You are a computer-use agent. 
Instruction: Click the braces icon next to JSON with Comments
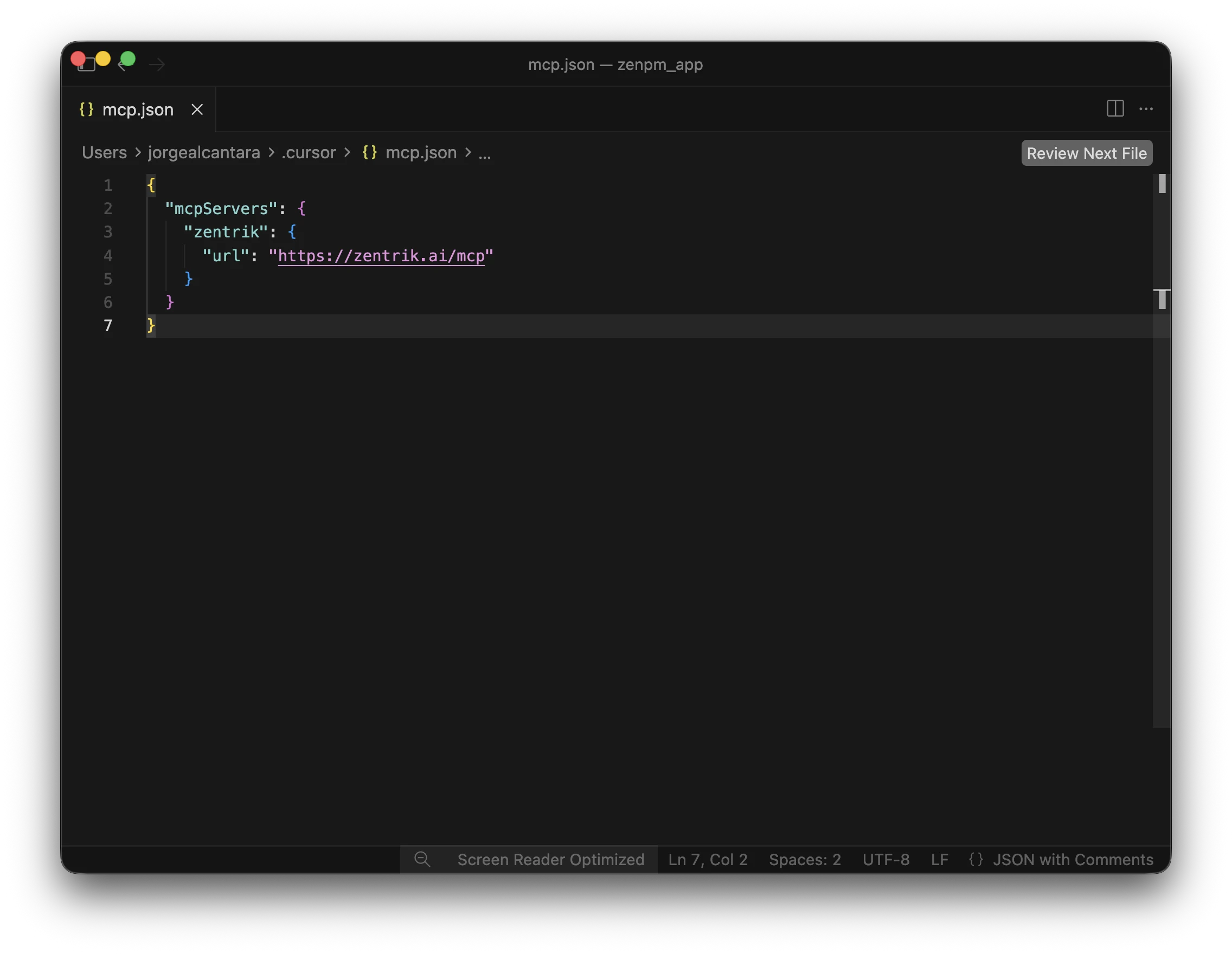coord(976,859)
